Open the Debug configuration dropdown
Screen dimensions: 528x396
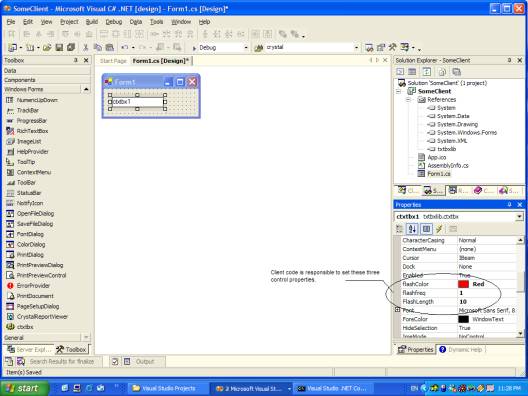[x=246, y=48]
